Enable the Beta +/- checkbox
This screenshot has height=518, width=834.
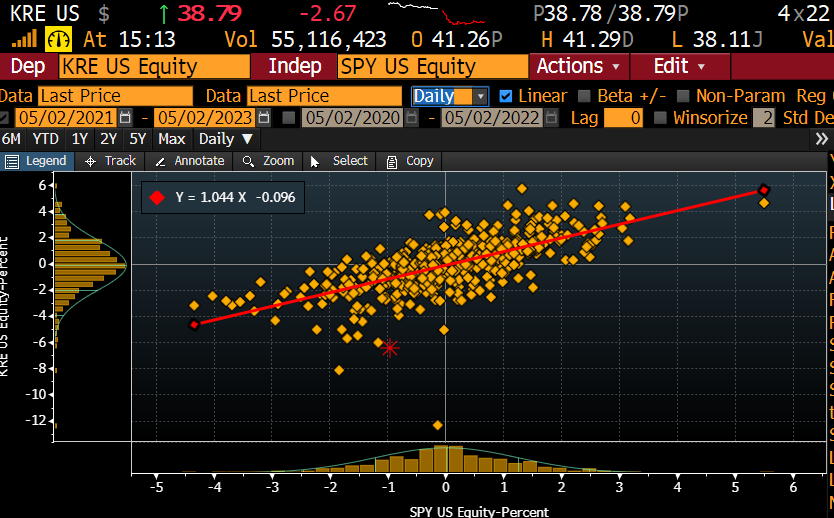(x=585, y=96)
